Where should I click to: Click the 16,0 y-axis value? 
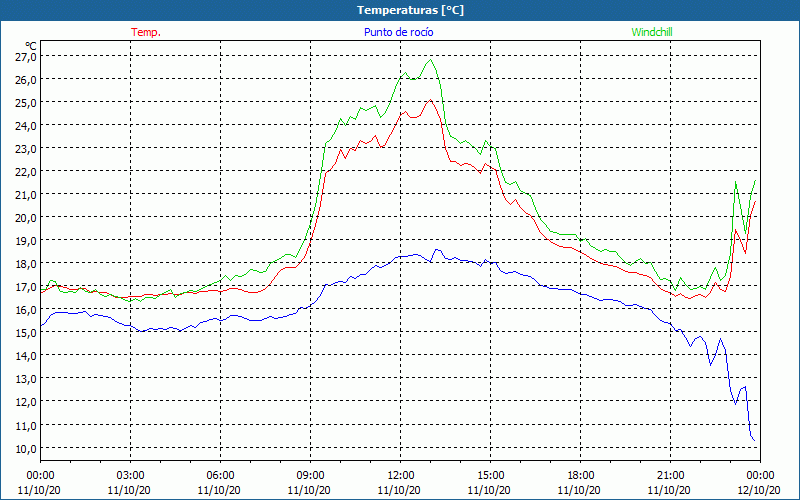26,310
